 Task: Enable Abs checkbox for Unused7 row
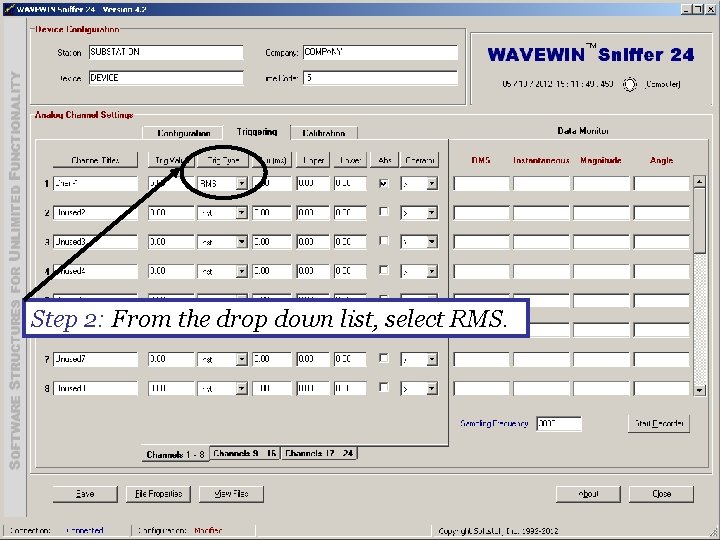coord(384,358)
